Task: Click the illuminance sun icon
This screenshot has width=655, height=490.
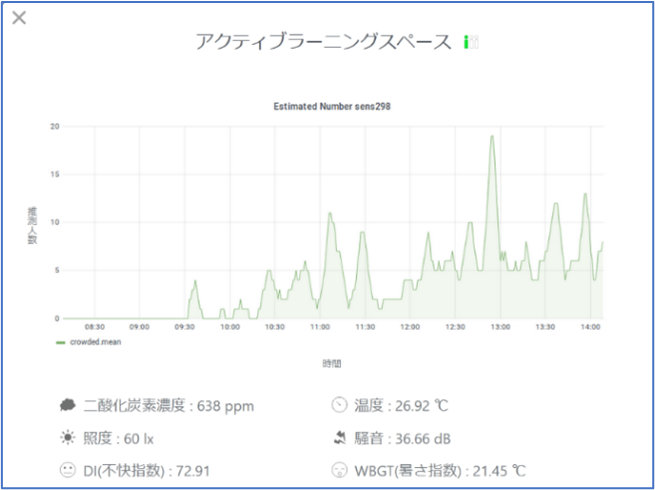Action: point(67,438)
